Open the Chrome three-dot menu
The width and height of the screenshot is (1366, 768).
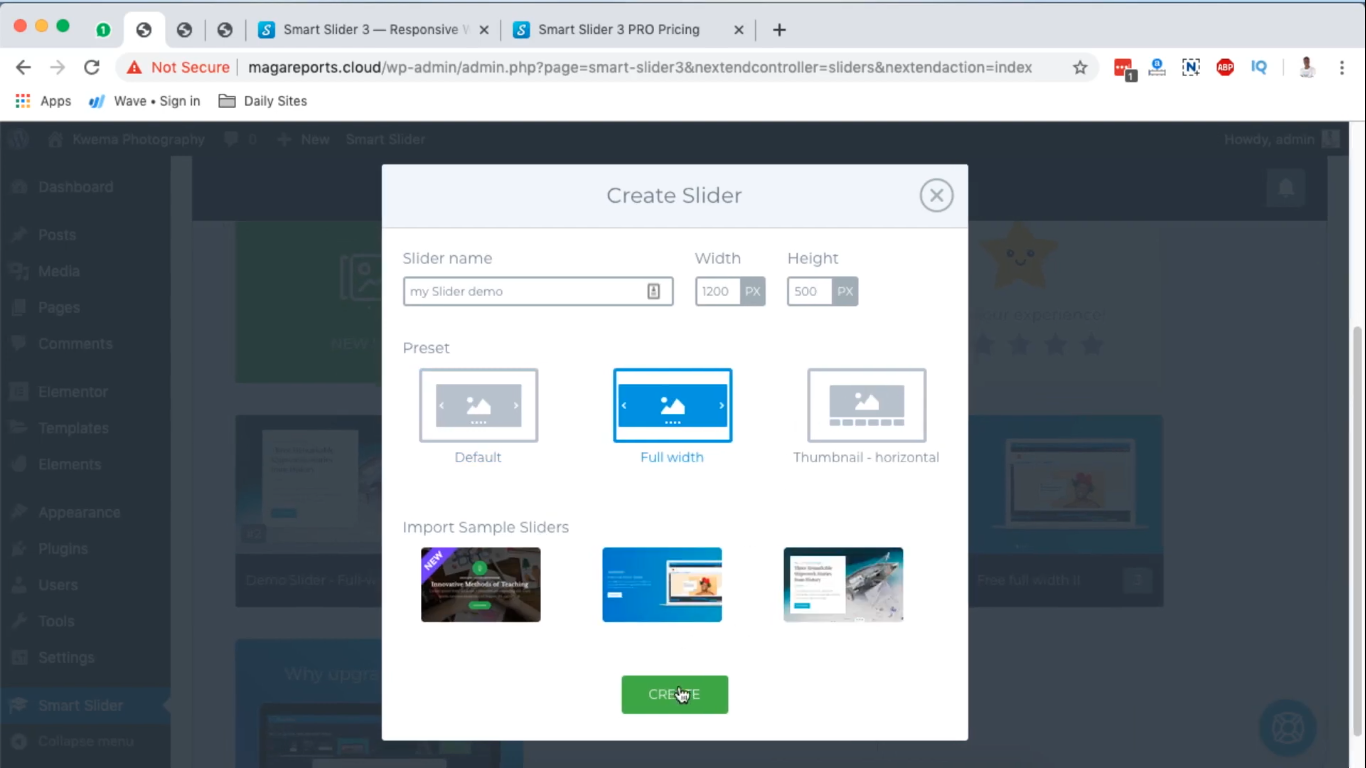(1342, 67)
